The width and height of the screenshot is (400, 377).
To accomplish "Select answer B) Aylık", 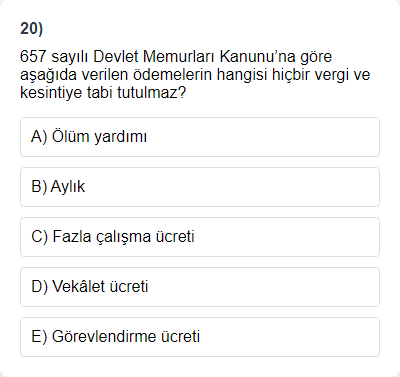I will [200, 187].
